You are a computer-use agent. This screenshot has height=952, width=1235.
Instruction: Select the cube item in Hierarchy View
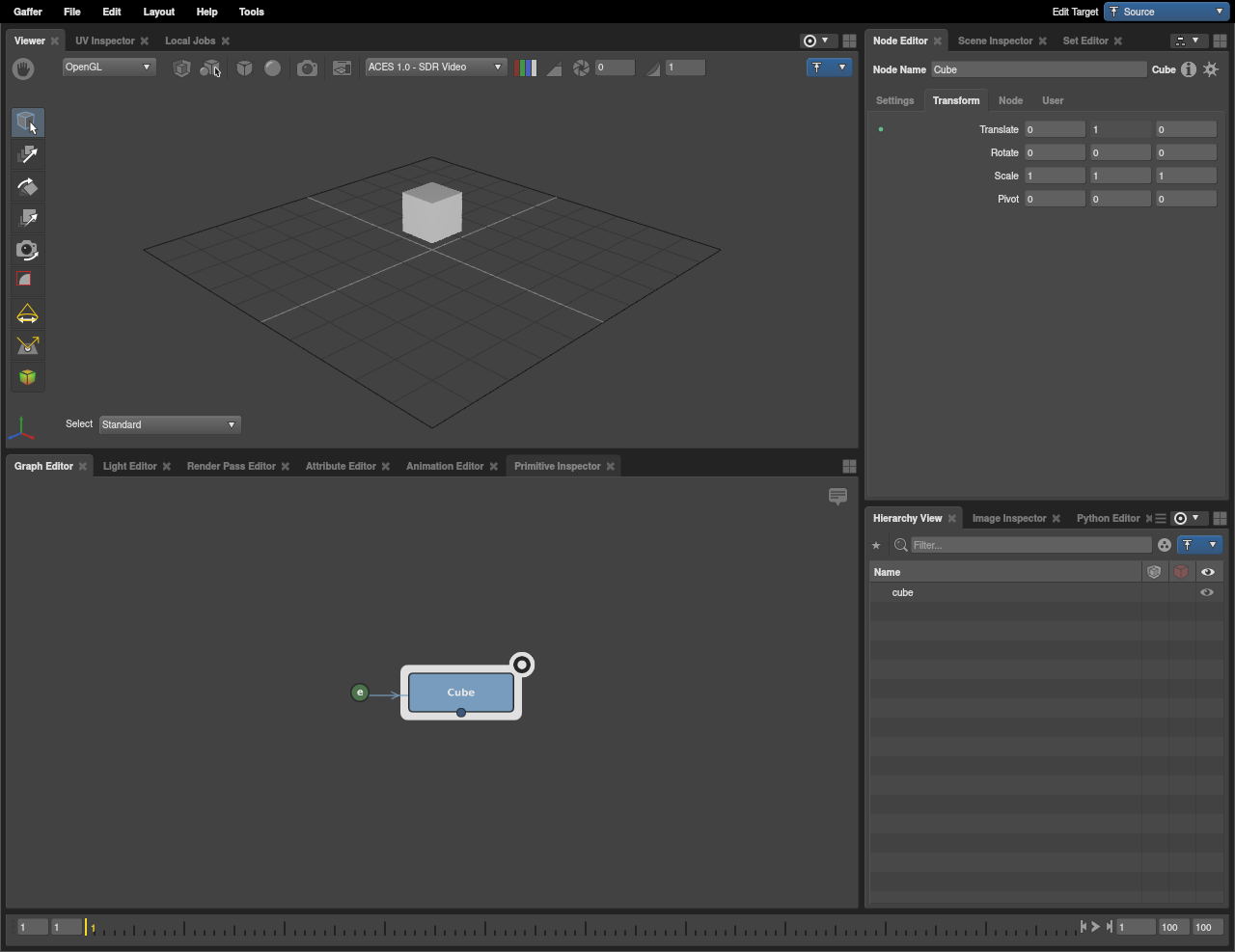pos(903,592)
